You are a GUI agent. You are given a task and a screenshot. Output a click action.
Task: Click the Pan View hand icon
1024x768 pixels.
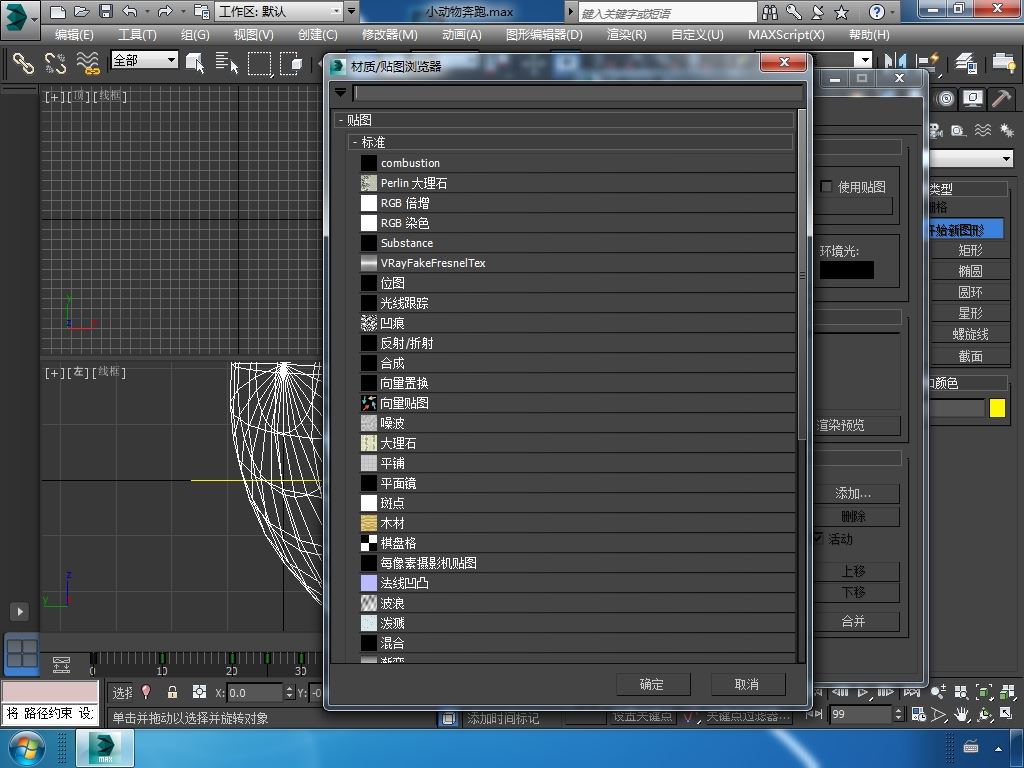pyautogui.click(x=961, y=714)
